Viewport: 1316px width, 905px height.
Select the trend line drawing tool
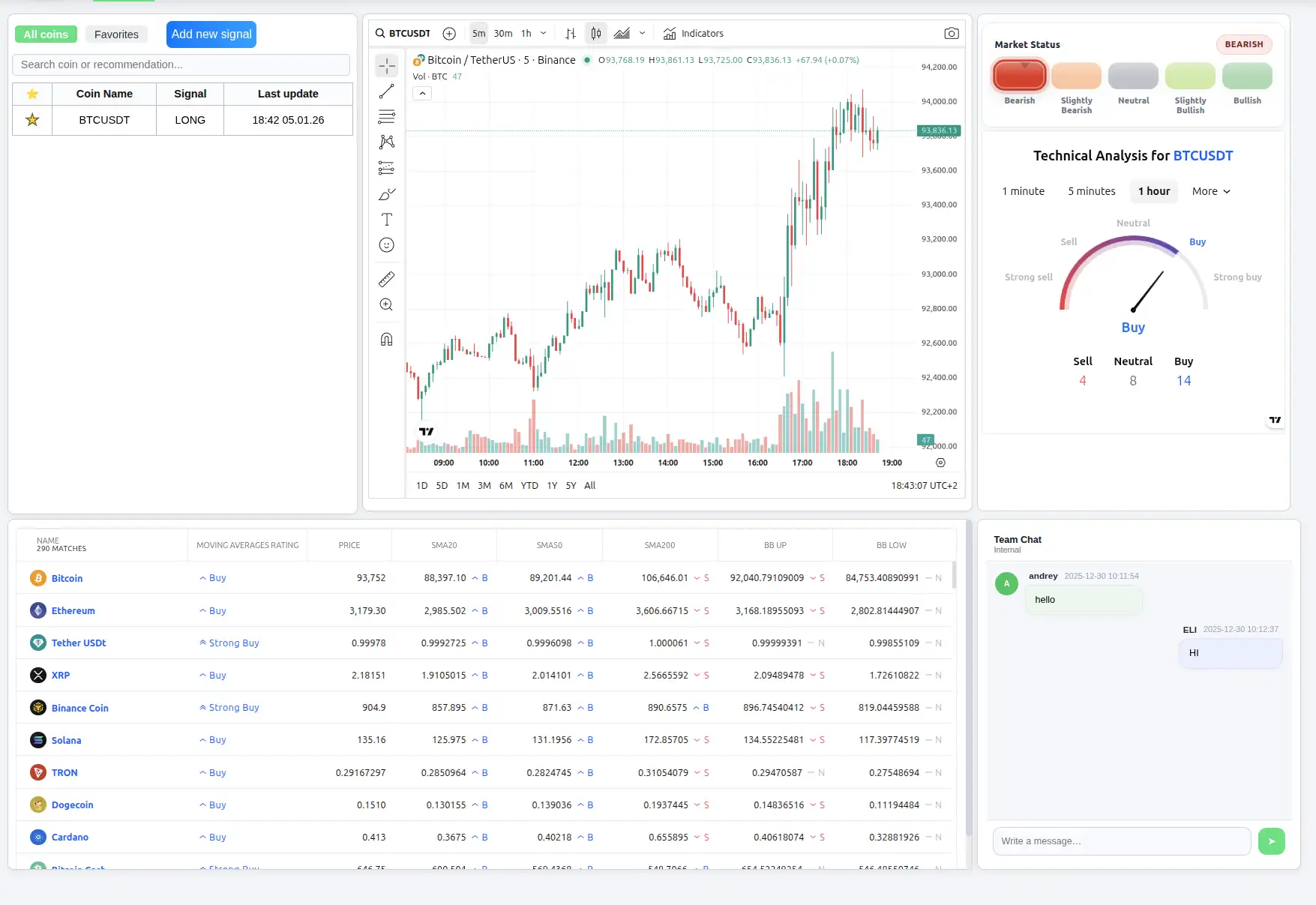pos(386,91)
